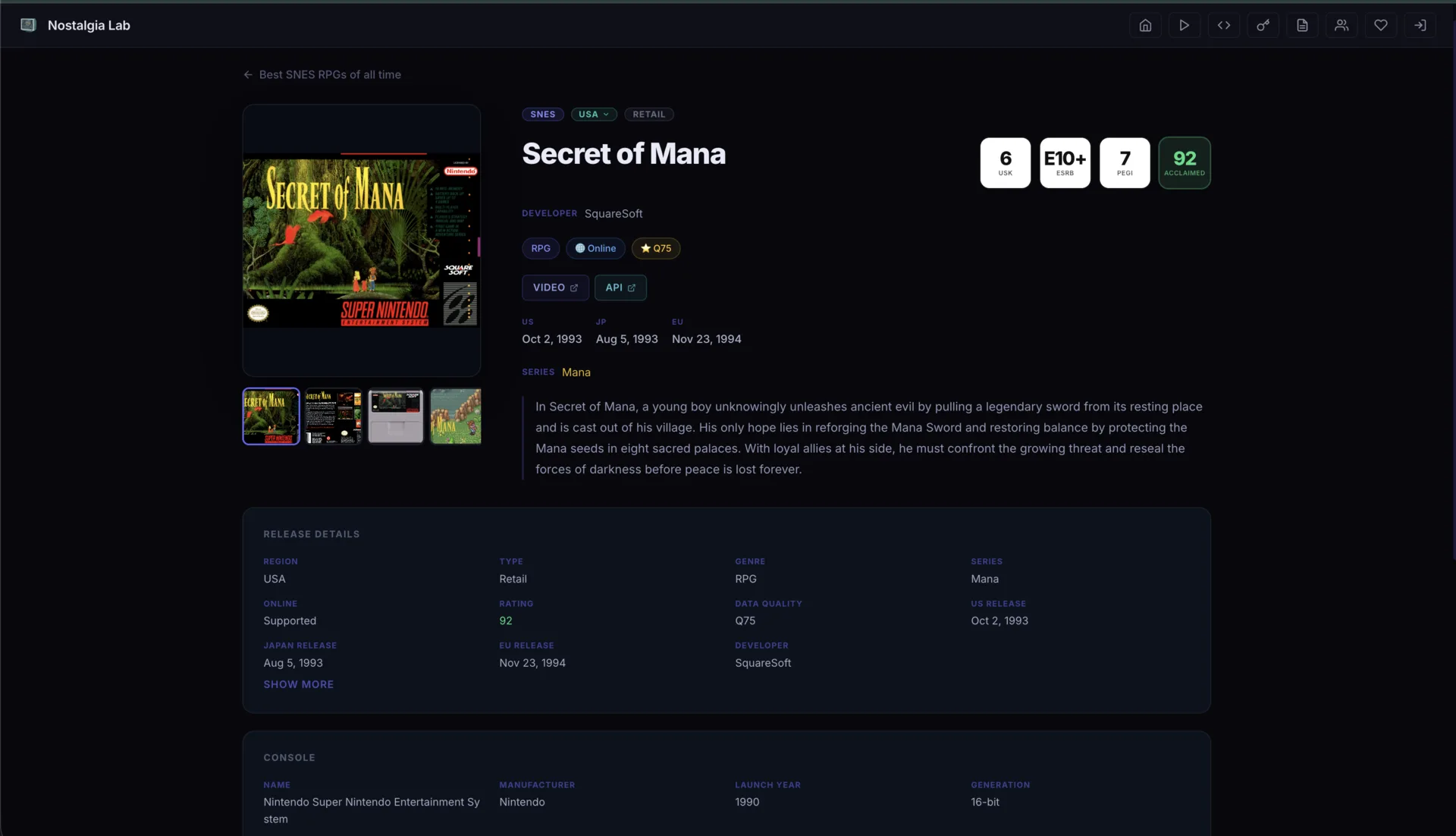Click the PEGI 7 rating badge
Image resolution: width=1456 pixels, height=836 pixels.
coord(1125,162)
